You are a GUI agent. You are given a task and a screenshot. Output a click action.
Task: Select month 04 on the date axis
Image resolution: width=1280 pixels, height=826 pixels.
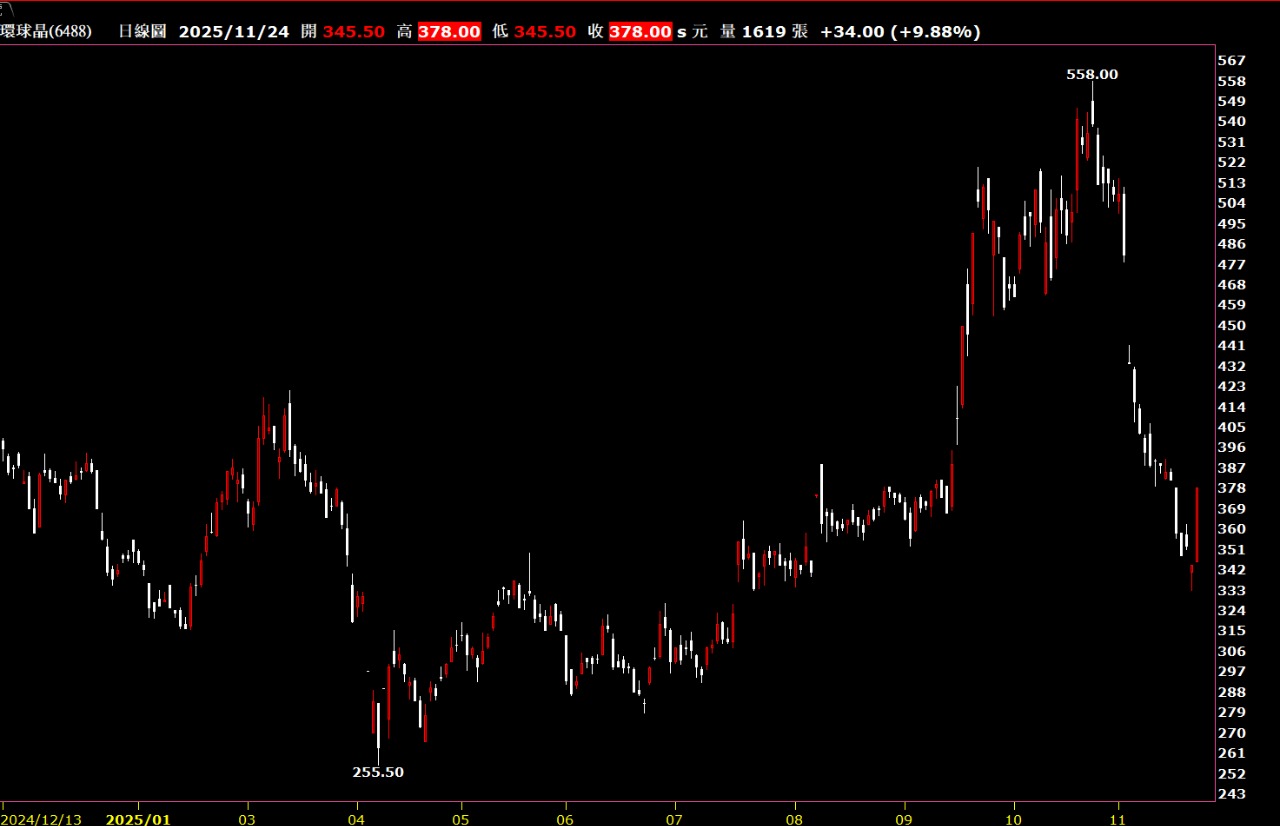tap(356, 819)
